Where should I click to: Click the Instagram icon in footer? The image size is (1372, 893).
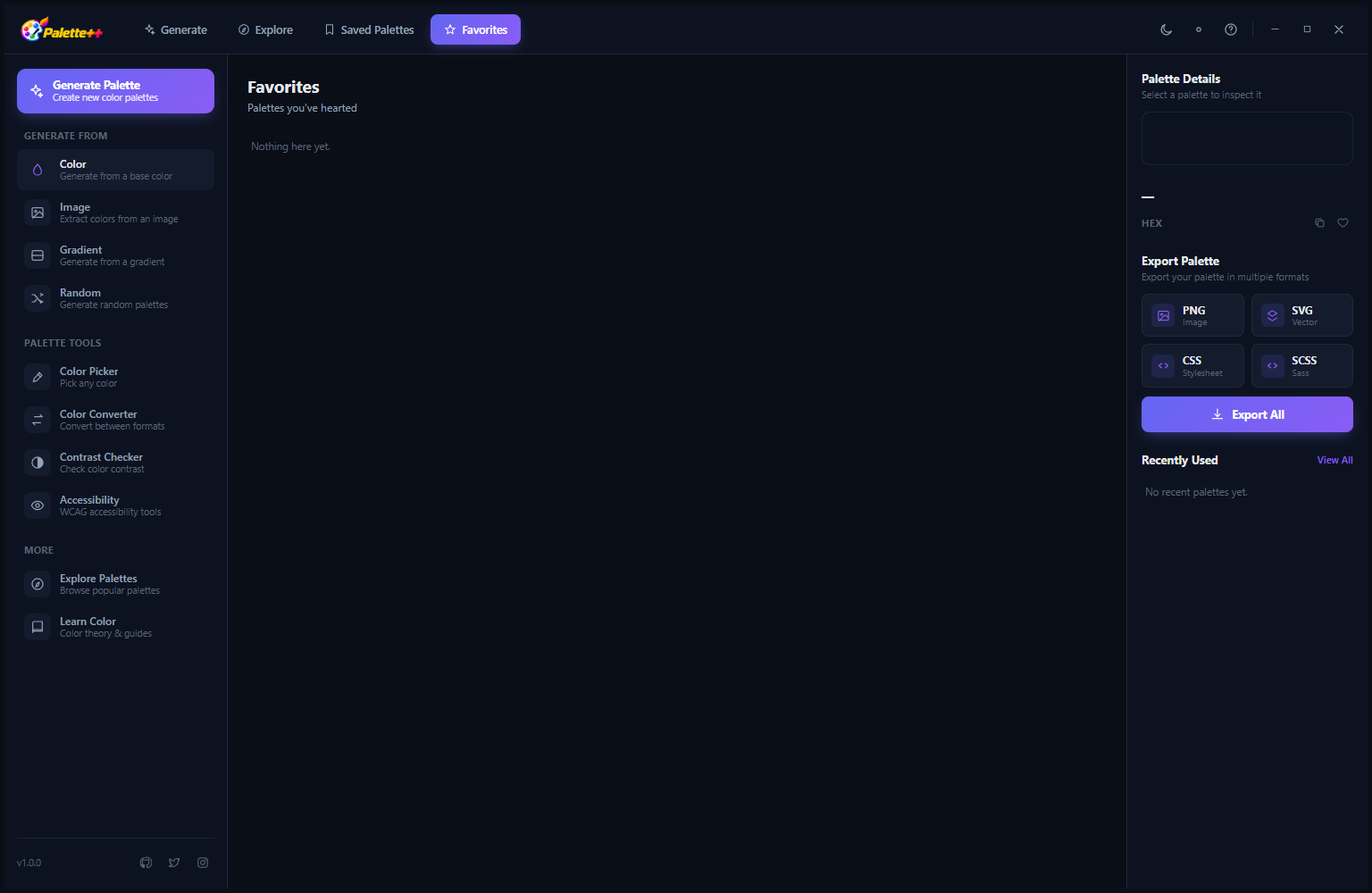pos(203,863)
